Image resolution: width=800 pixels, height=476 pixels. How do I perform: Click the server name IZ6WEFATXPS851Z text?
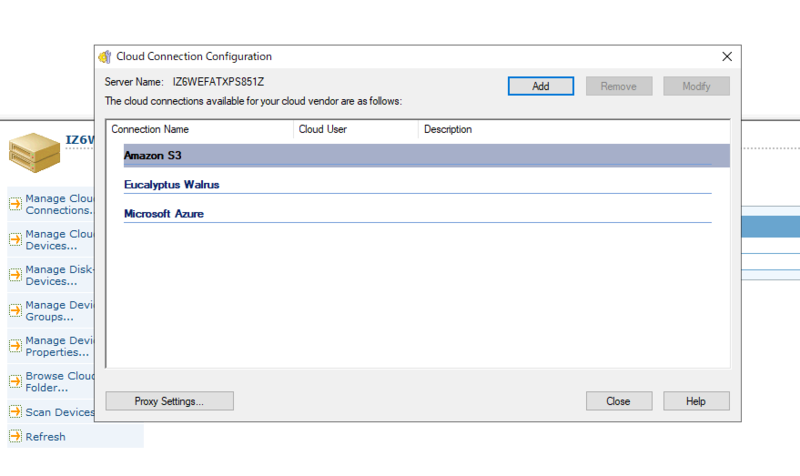(x=218, y=82)
